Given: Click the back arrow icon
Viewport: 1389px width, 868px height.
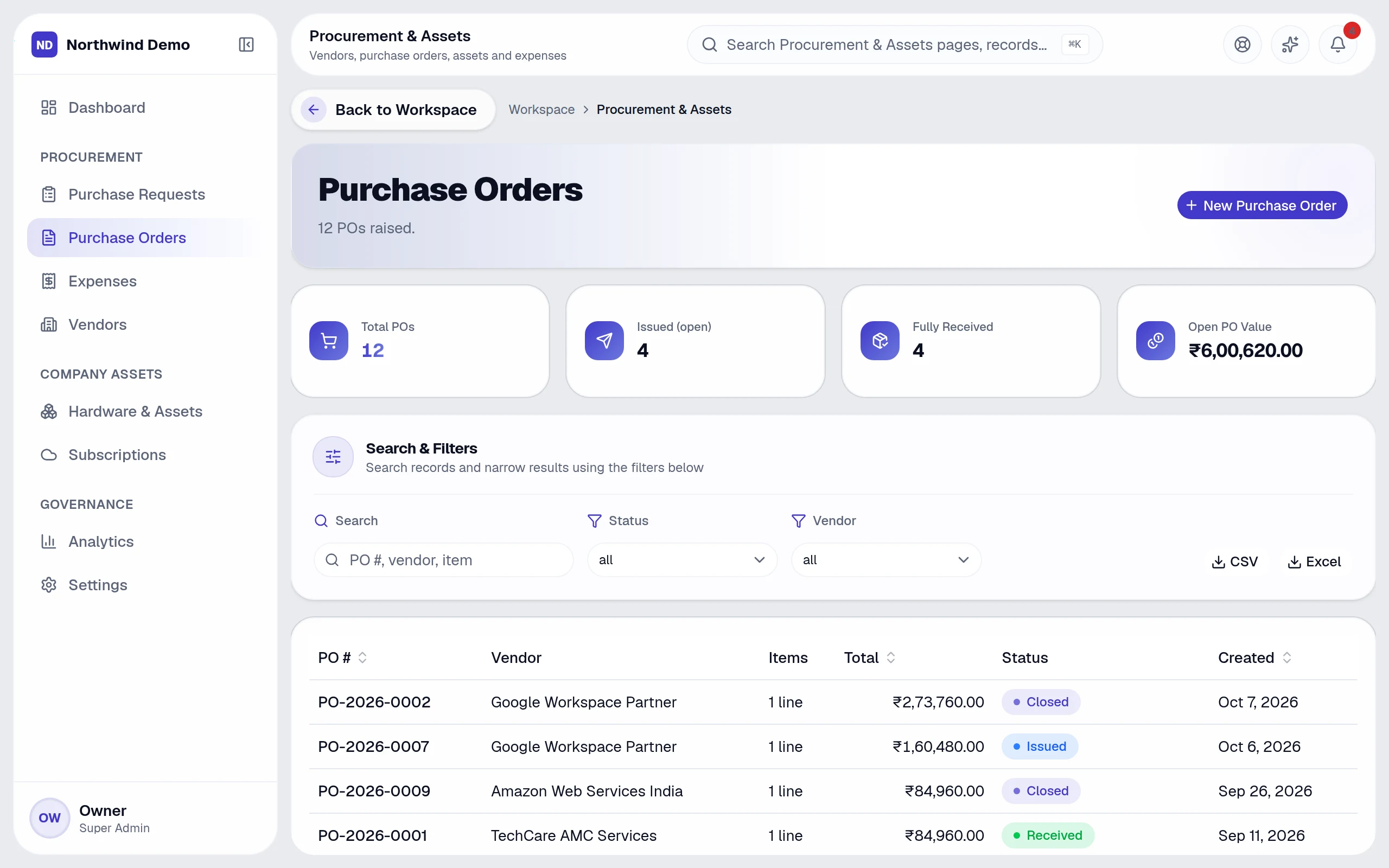Looking at the screenshot, I should pos(314,110).
